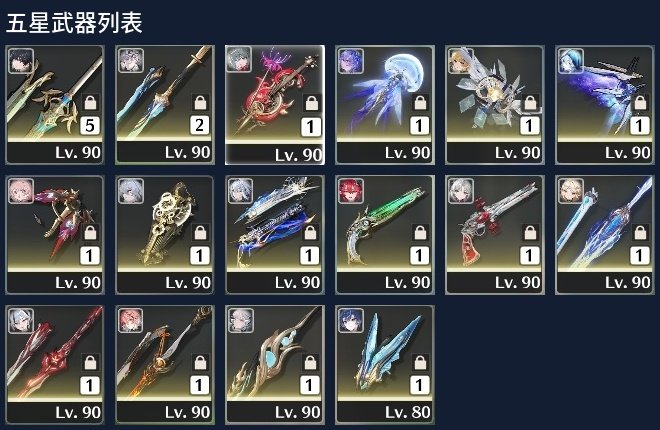Click the 五星武器列表 heading
Viewport: 660px width, 430px height.
pos(74,23)
